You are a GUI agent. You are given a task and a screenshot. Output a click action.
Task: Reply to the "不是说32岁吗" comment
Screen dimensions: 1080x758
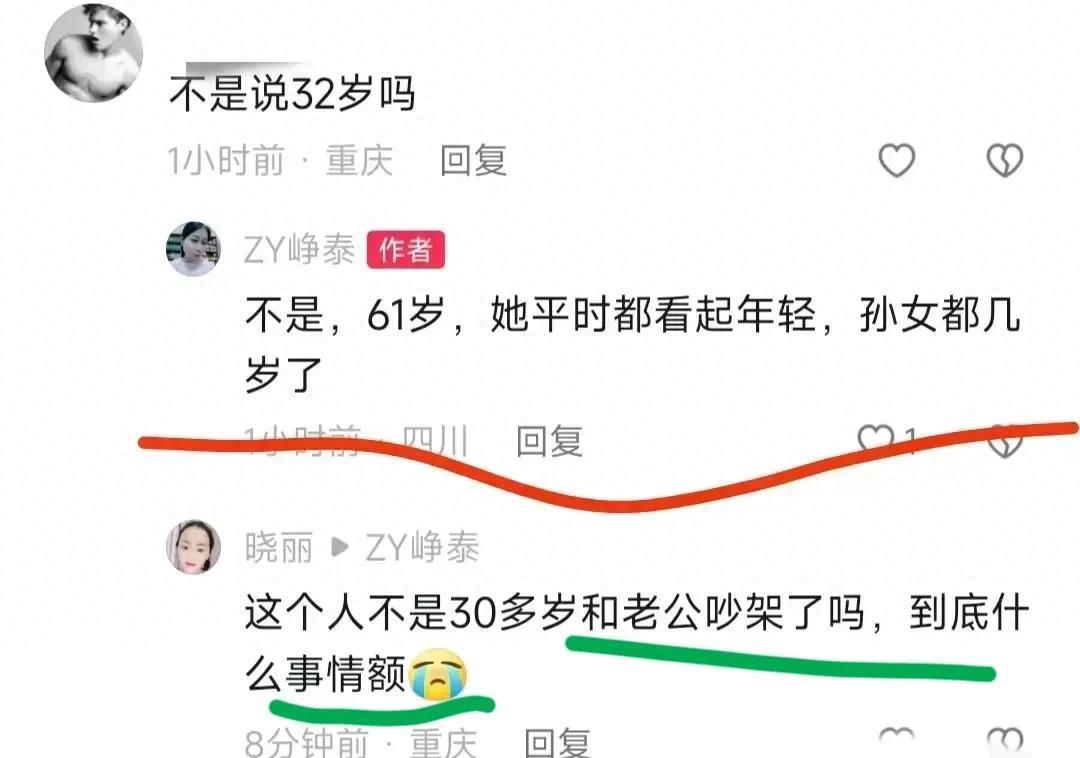473,160
